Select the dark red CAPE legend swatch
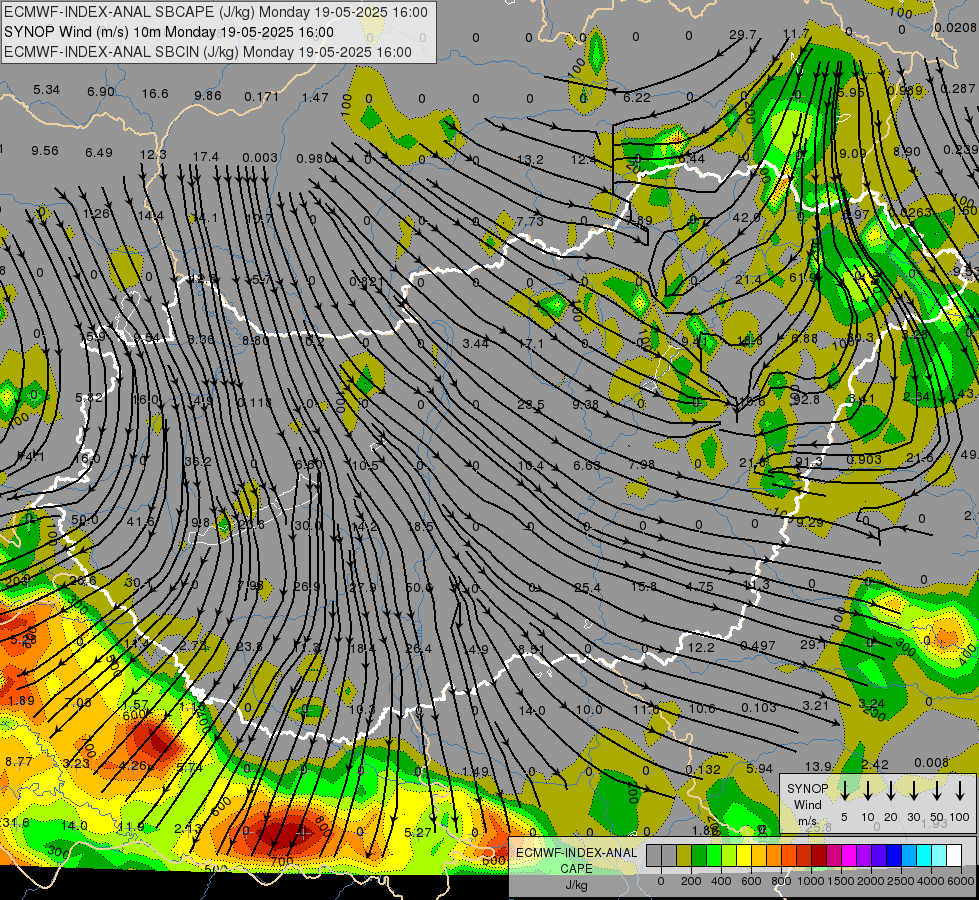 (819, 855)
